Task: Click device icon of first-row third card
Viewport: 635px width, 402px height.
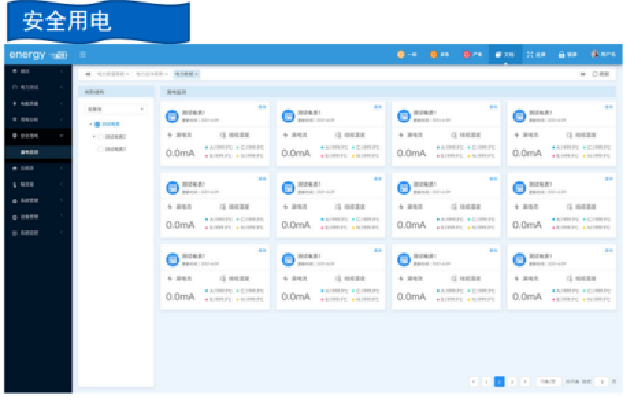Action: click(403, 116)
